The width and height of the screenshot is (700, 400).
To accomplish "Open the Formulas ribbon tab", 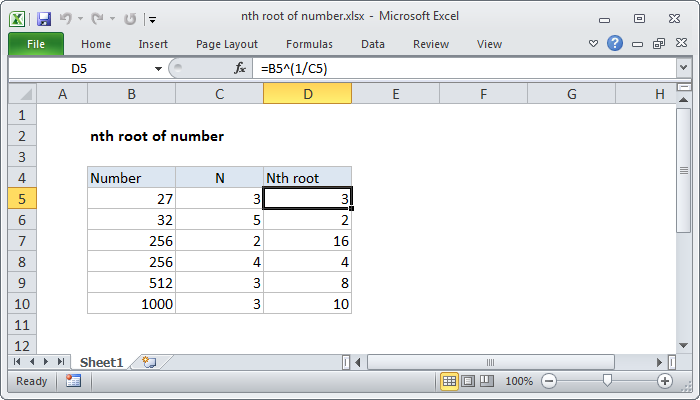I will click(x=309, y=44).
